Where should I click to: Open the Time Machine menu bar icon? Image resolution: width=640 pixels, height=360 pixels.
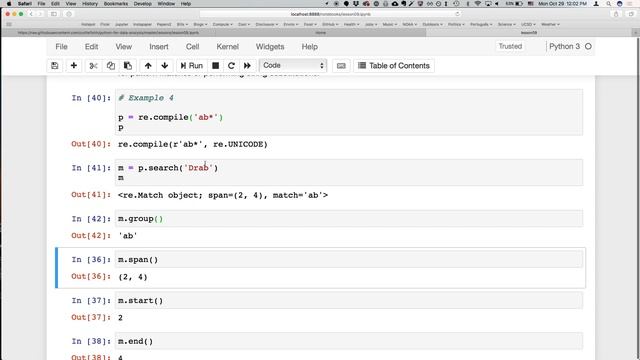tap(456, 3)
